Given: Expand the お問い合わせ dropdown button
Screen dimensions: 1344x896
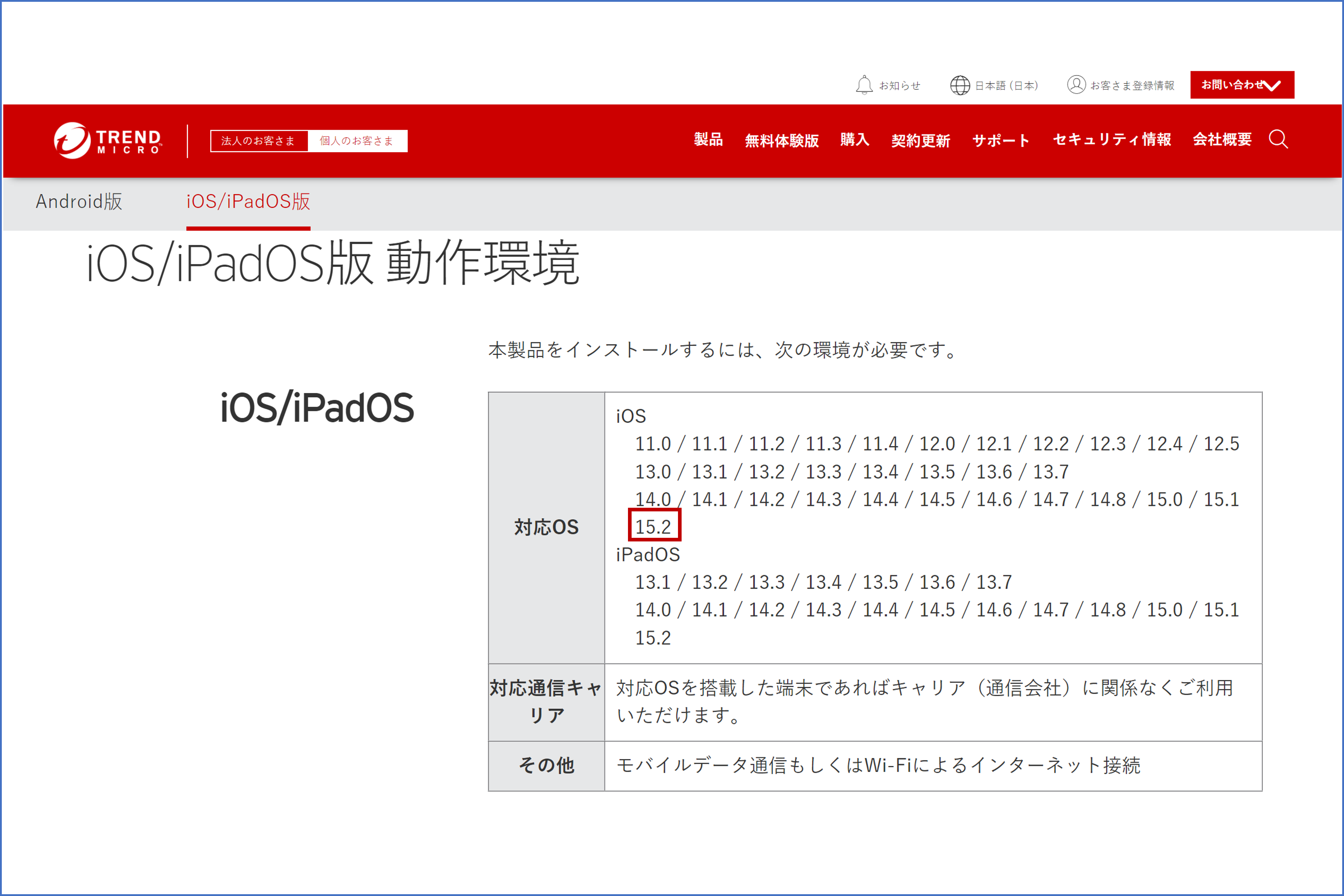Looking at the screenshot, I should pyautogui.click(x=1242, y=85).
